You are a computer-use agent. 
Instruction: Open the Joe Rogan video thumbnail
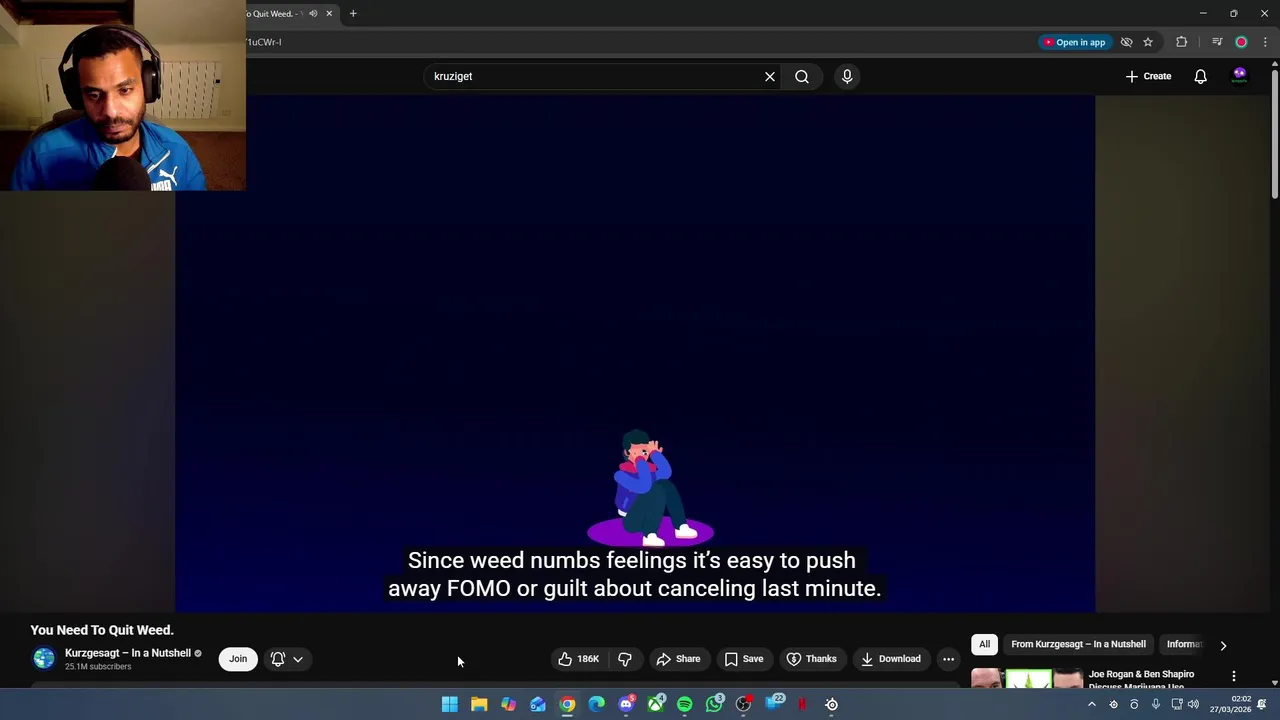pyautogui.click(x=1027, y=679)
